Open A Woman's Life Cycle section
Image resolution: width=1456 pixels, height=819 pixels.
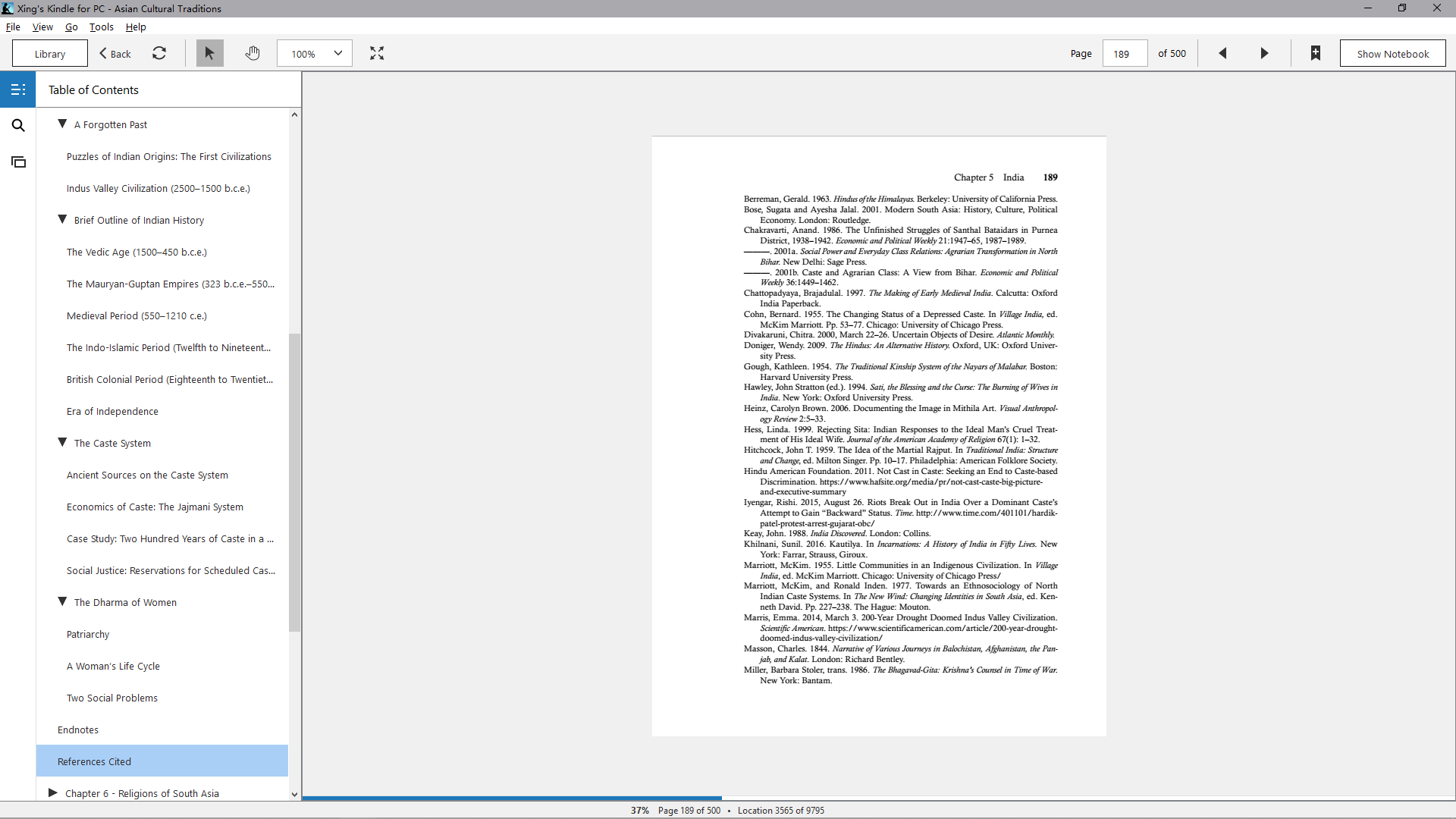113,667
